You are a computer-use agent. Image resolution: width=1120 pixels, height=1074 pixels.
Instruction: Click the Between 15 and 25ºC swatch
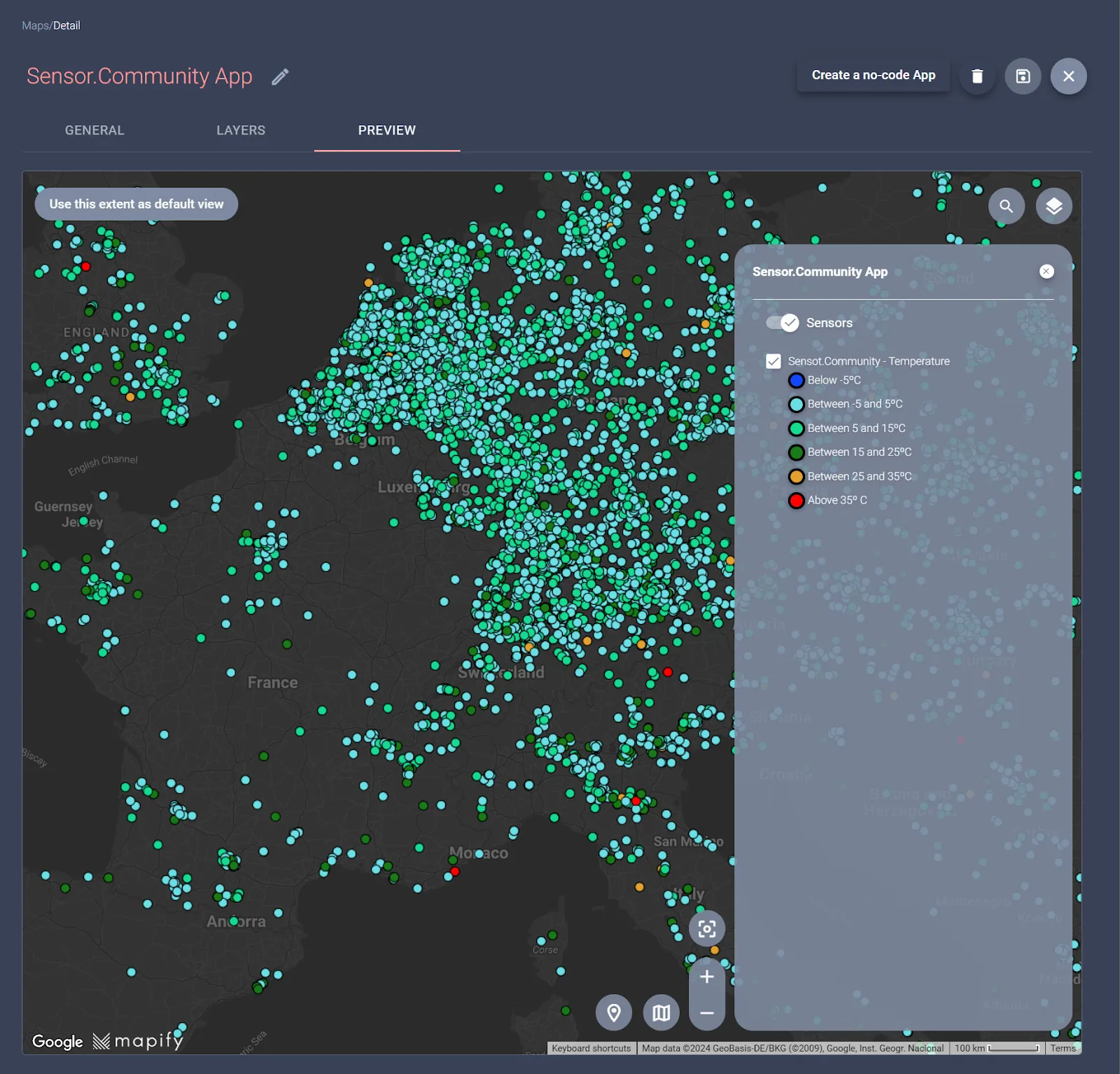(796, 452)
